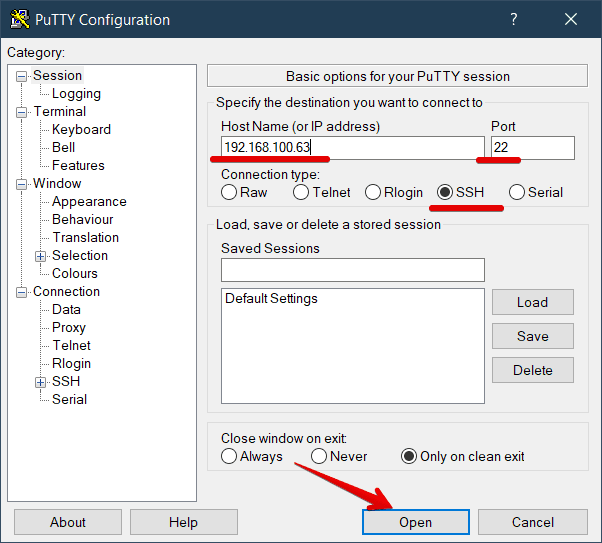Screen dimensions: 602x543
Task: Open the Session category
Action: (x=57, y=76)
